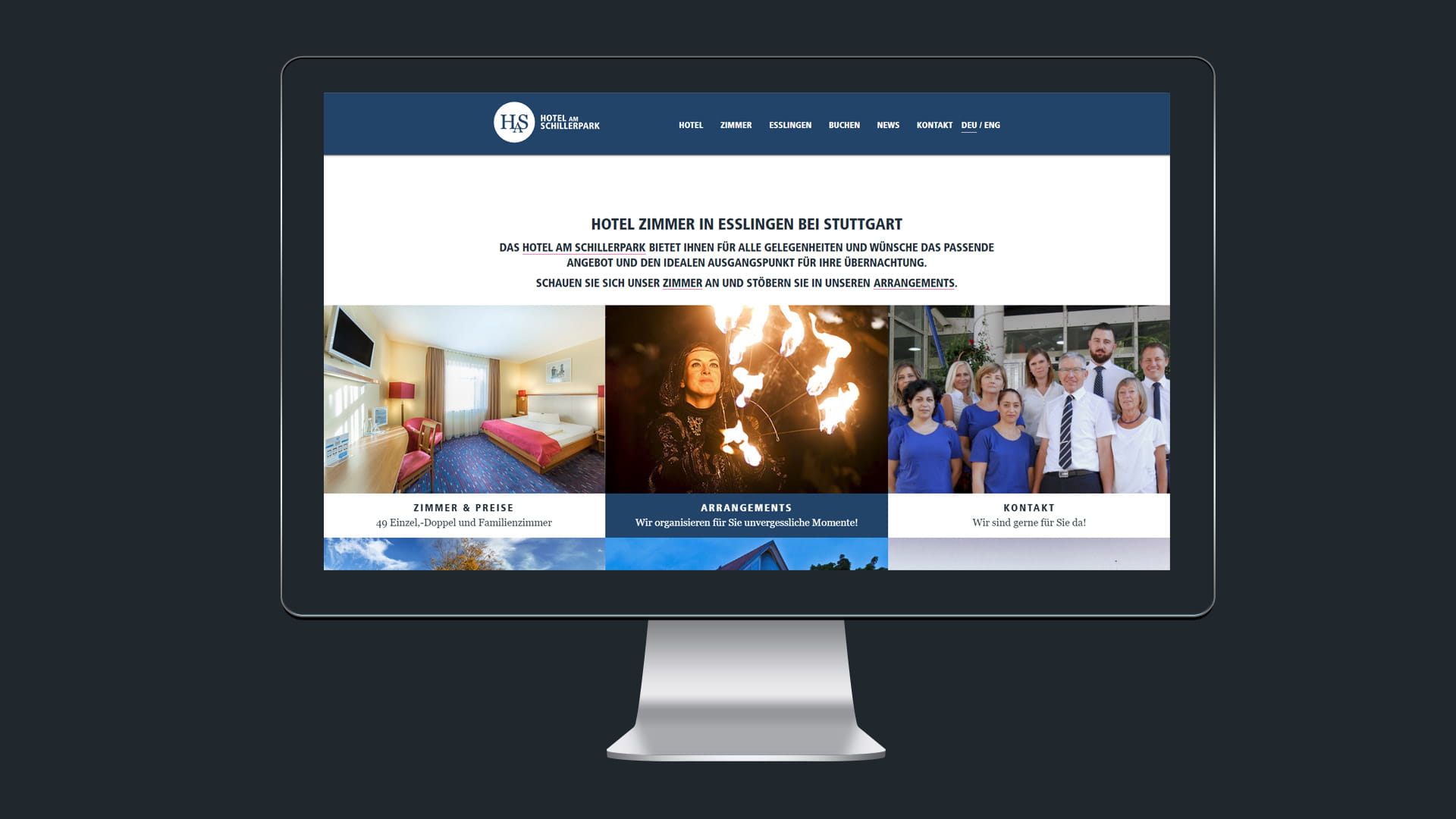Open the staff team photo tile
The image size is (1456, 819).
[x=1028, y=400]
